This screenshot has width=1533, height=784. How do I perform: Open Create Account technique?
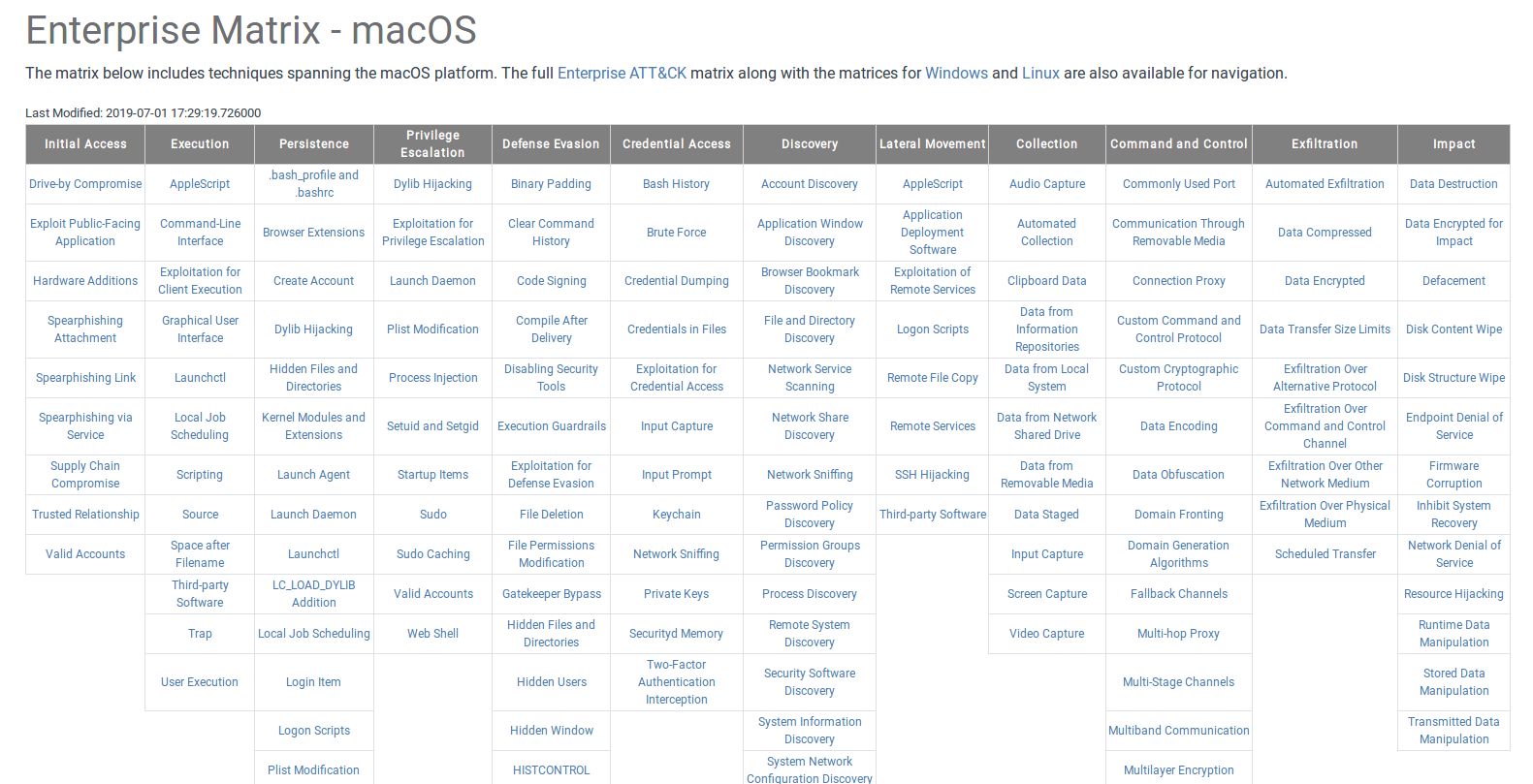pyautogui.click(x=314, y=280)
